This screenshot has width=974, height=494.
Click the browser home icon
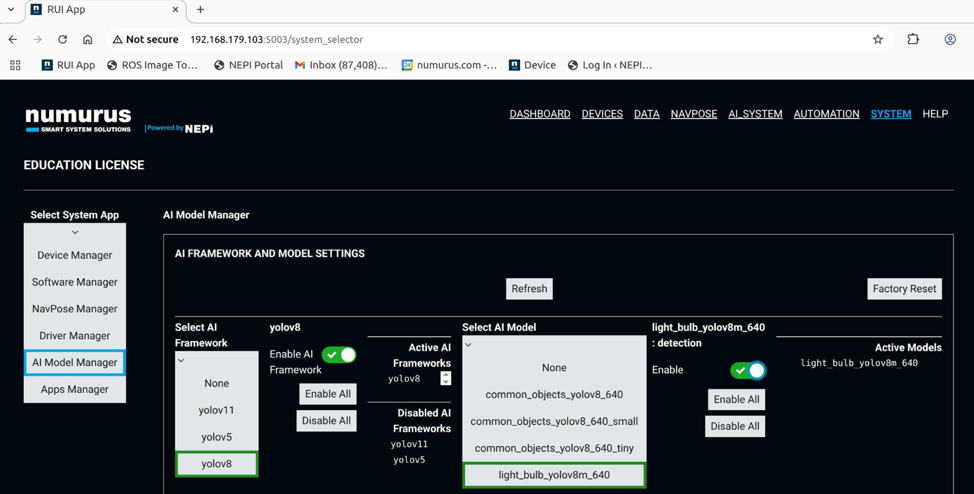tap(88, 40)
